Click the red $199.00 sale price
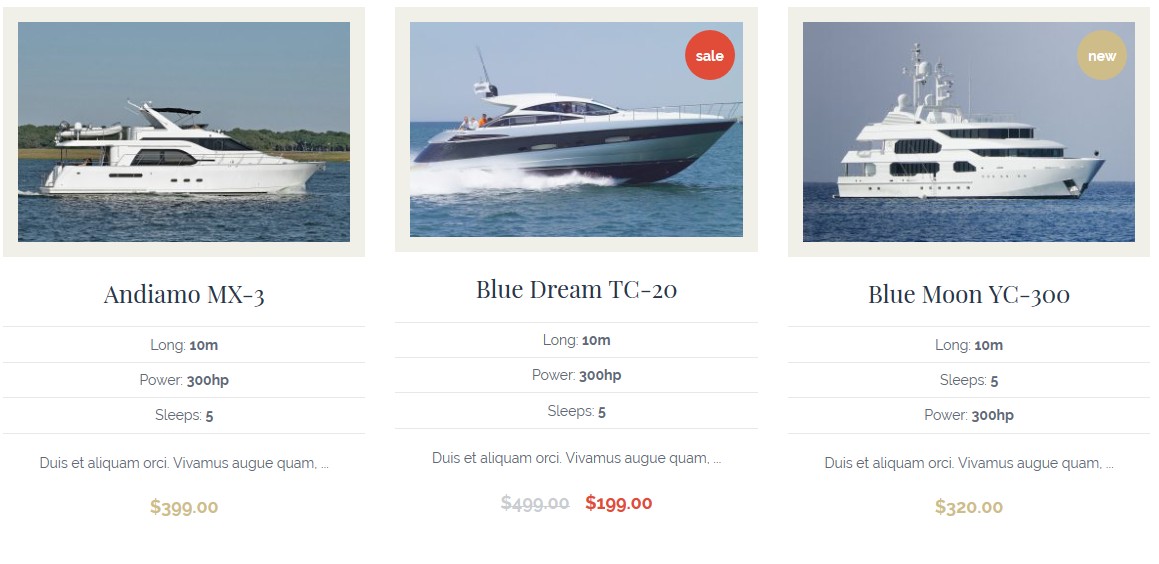1159x564 pixels. [619, 503]
